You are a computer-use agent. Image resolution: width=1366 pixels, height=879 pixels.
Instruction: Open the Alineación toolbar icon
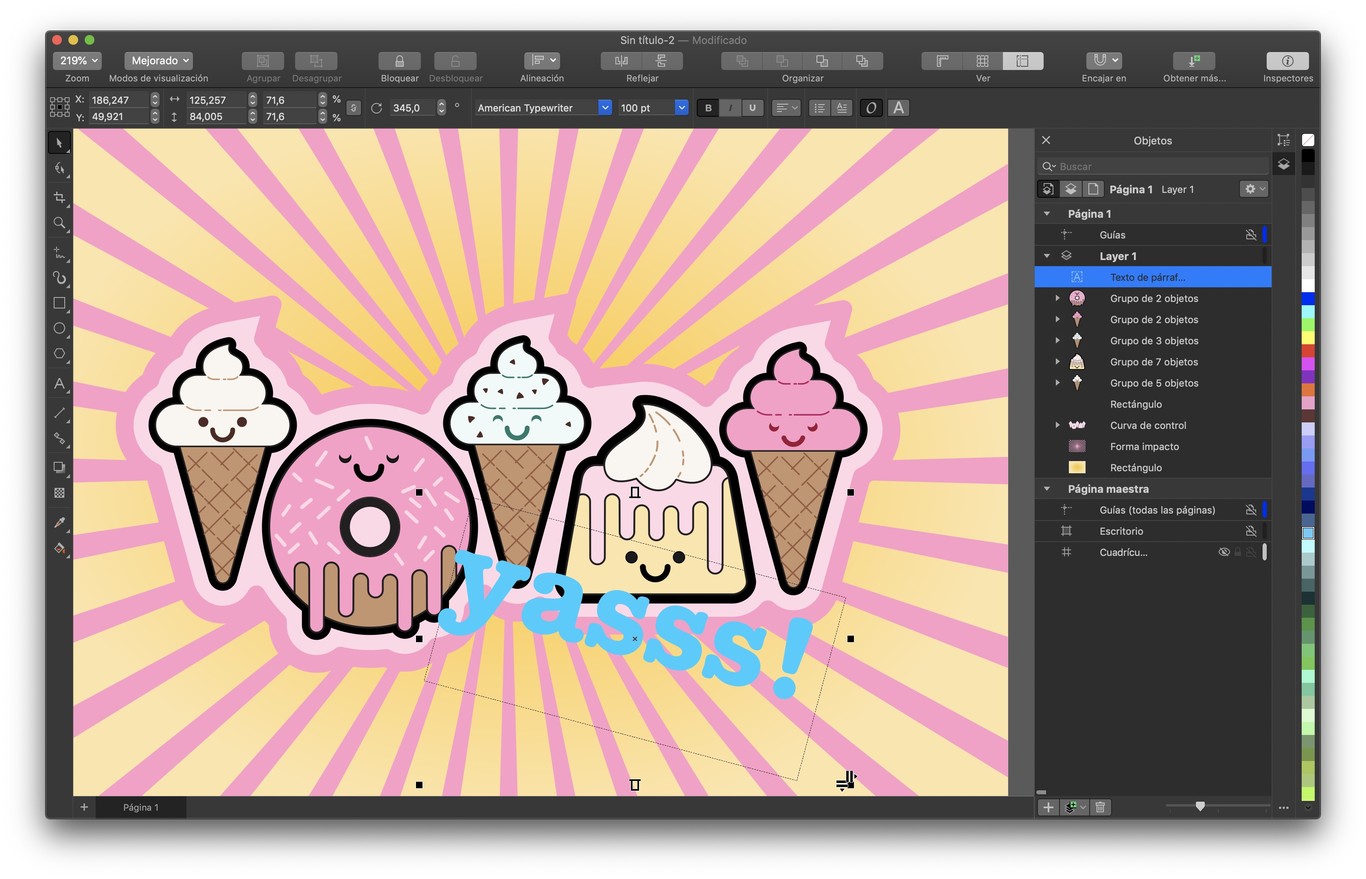[x=540, y=62]
